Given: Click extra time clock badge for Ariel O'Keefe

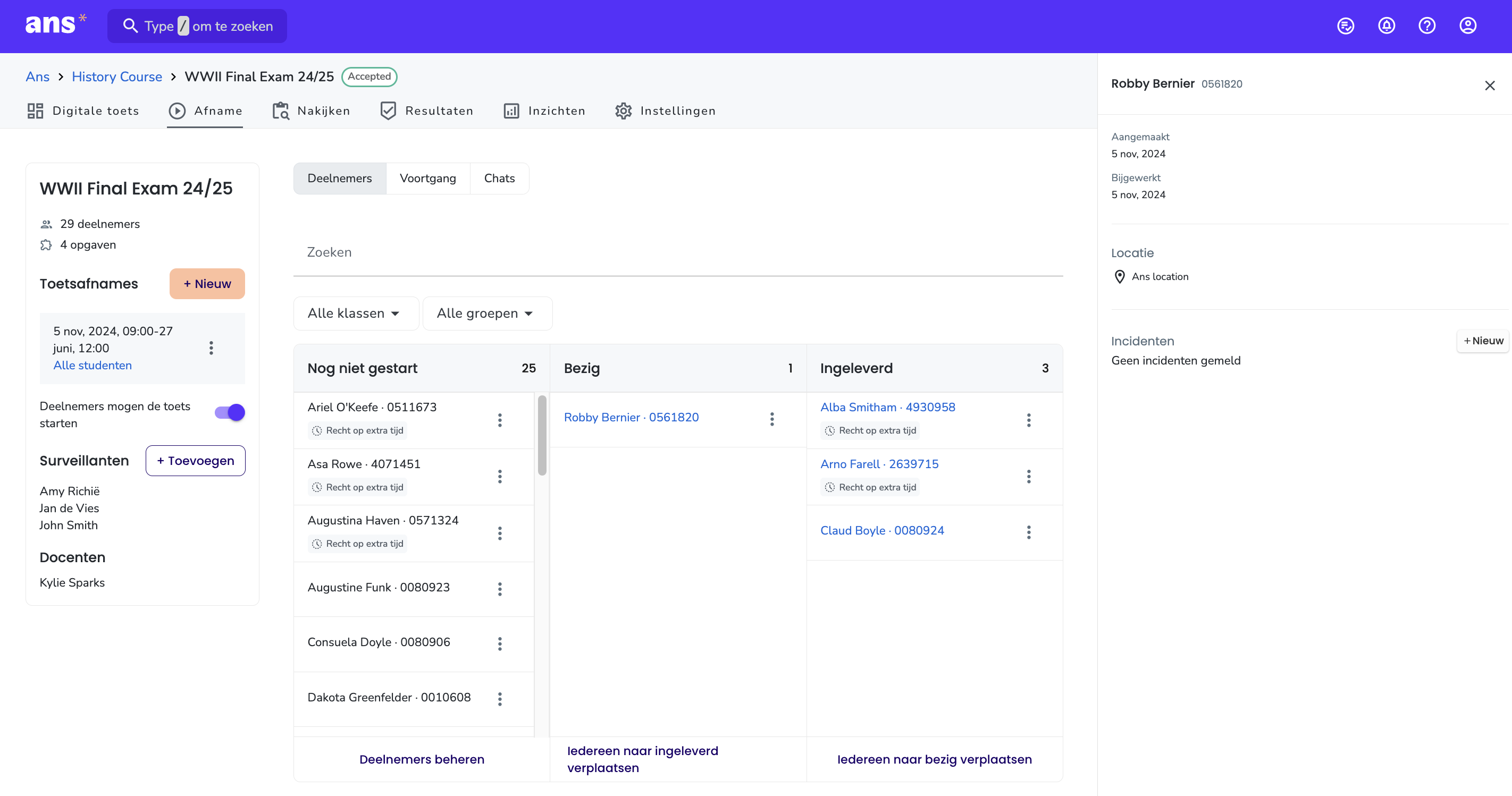Looking at the screenshot, I should (357, 430).
